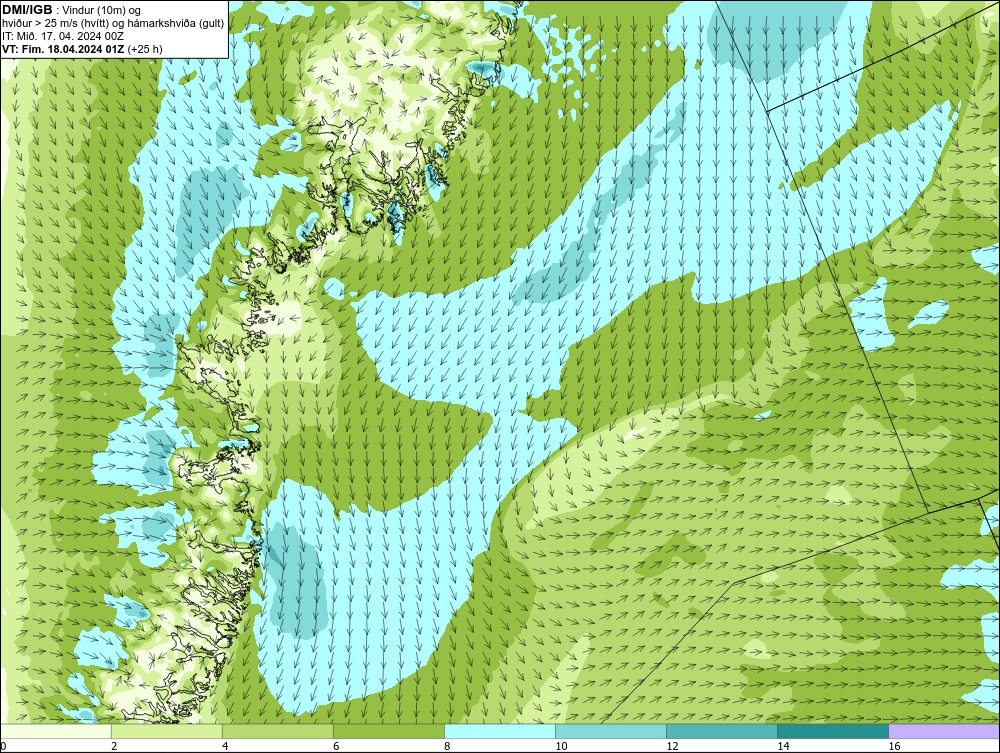Click the 14–16 m/s deep teal legend swatch

point(833,731)
